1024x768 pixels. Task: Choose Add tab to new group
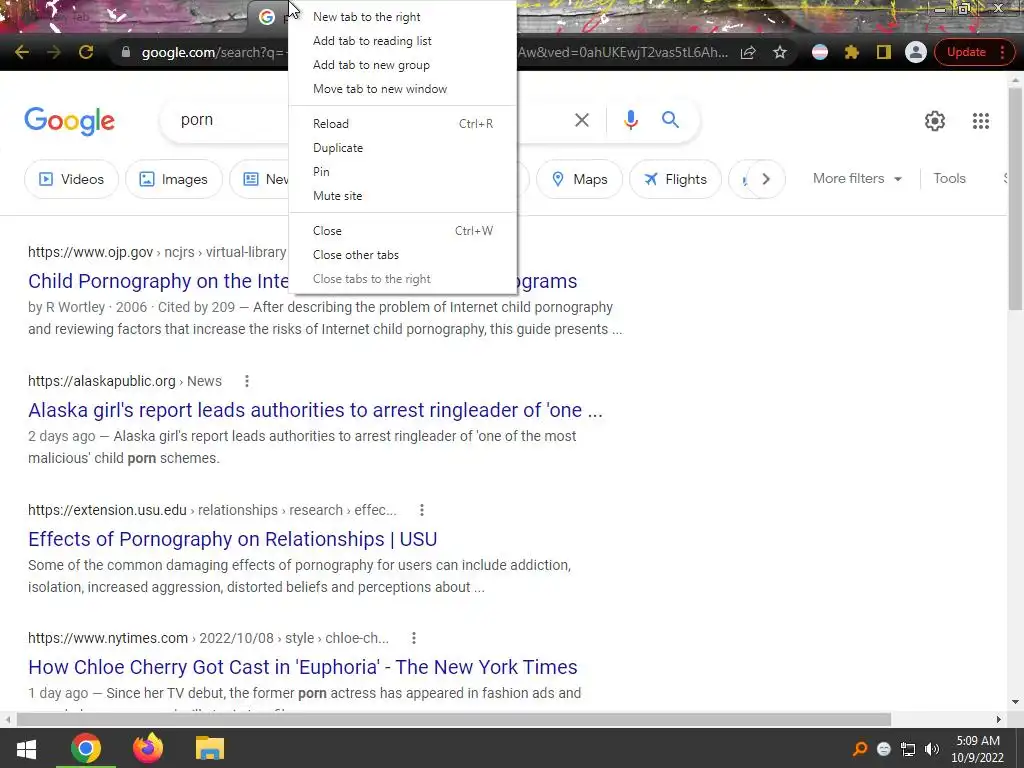tap(402, 65)
